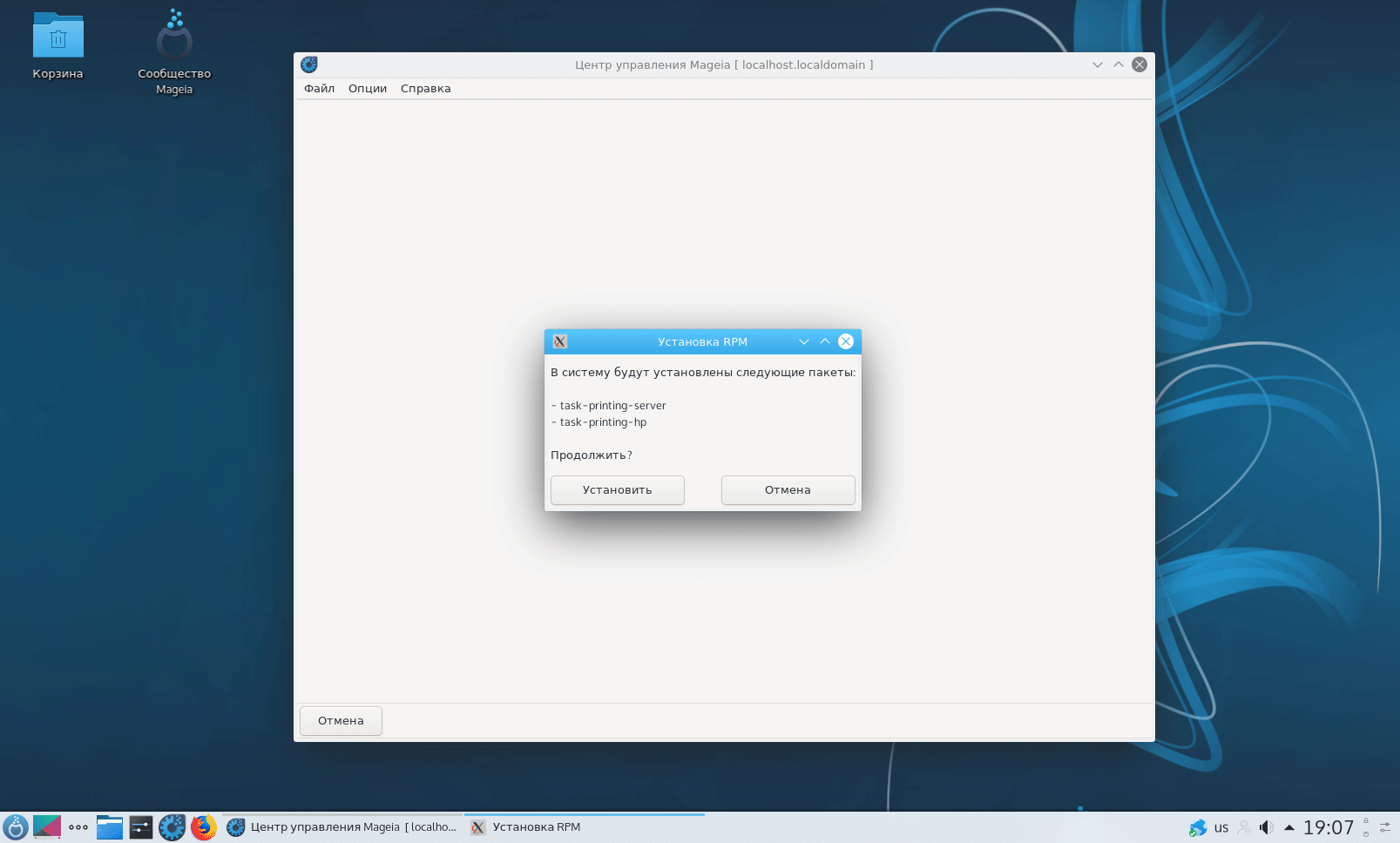Open the Сообщество Mageia desktop icon
1400x843 pixels.
coord(174,52)
